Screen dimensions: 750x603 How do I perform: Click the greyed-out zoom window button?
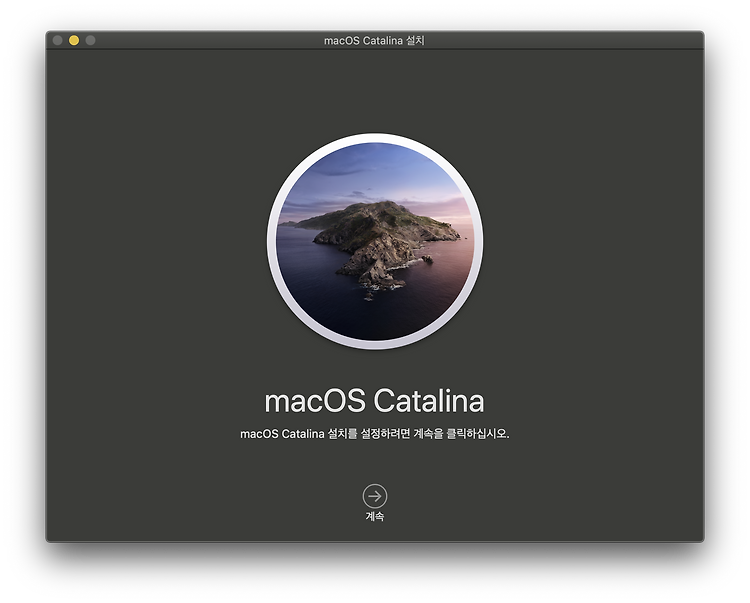click(90, 40)
